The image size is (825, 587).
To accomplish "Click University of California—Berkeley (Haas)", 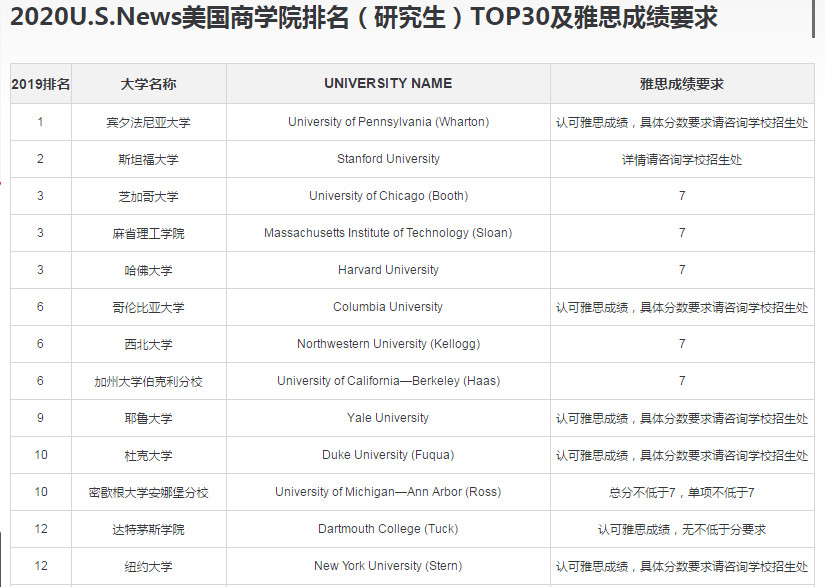I will coord(388,381).
